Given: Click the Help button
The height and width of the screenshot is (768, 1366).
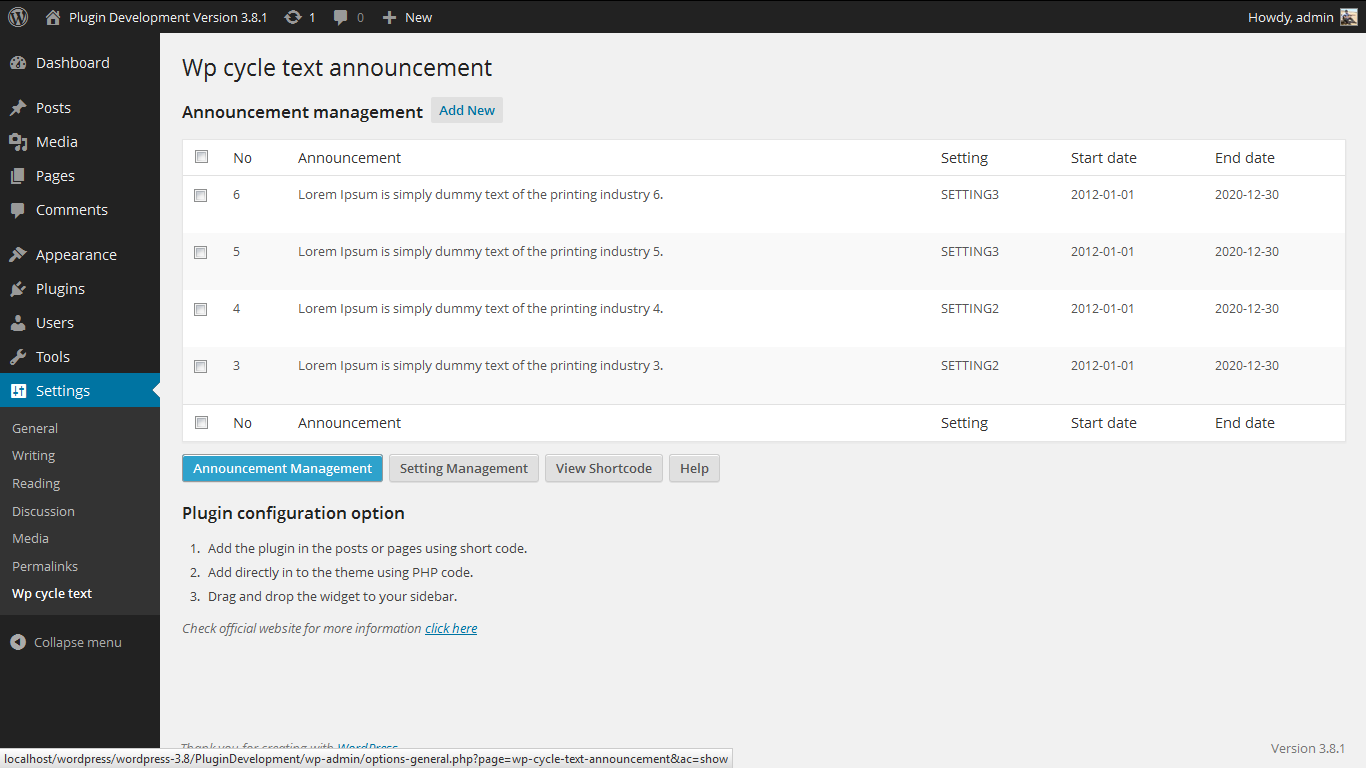Looking at the screenshot, I should [694, 468].
